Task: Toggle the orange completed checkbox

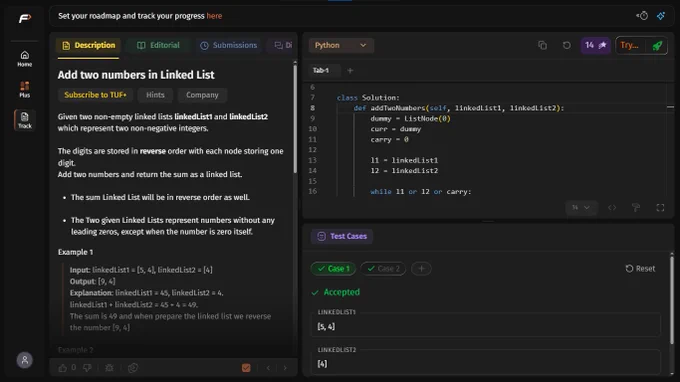Action: click(x=246, y=368)
